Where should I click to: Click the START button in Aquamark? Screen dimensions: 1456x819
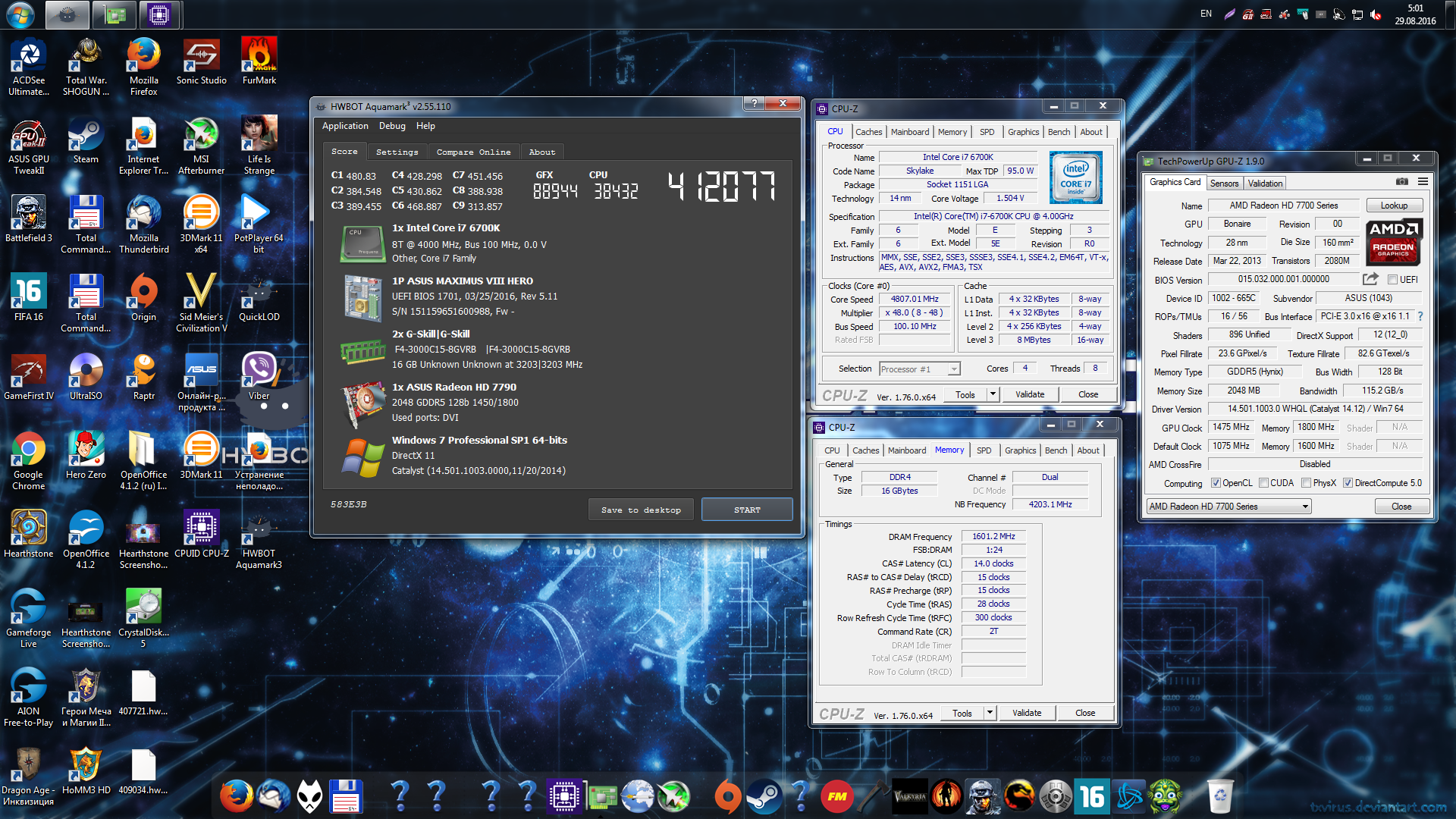pos(747,510)
